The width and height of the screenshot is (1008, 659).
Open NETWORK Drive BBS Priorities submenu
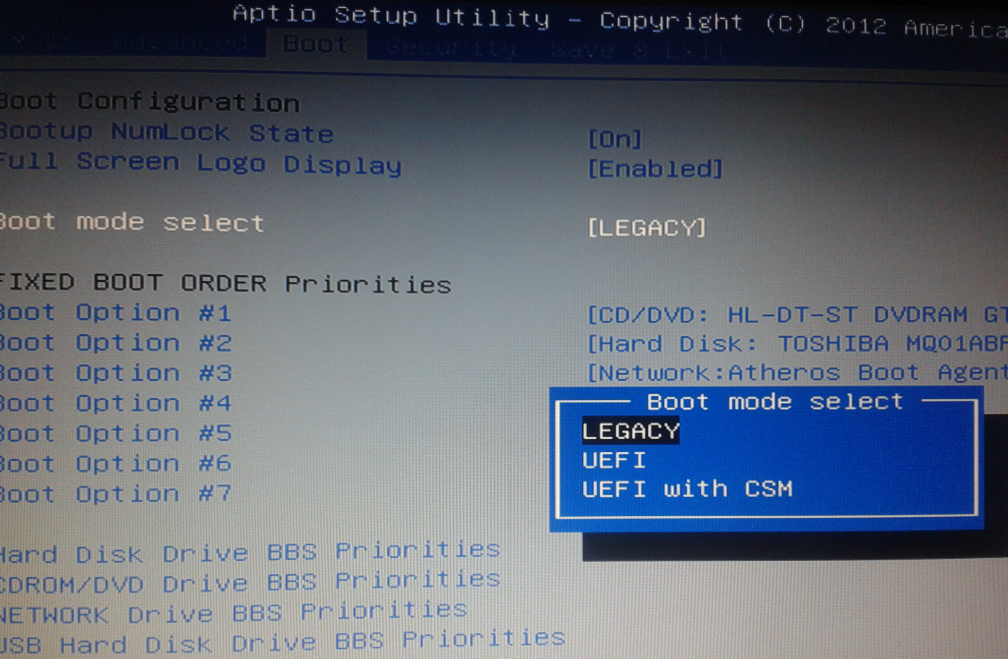[232, 611]
